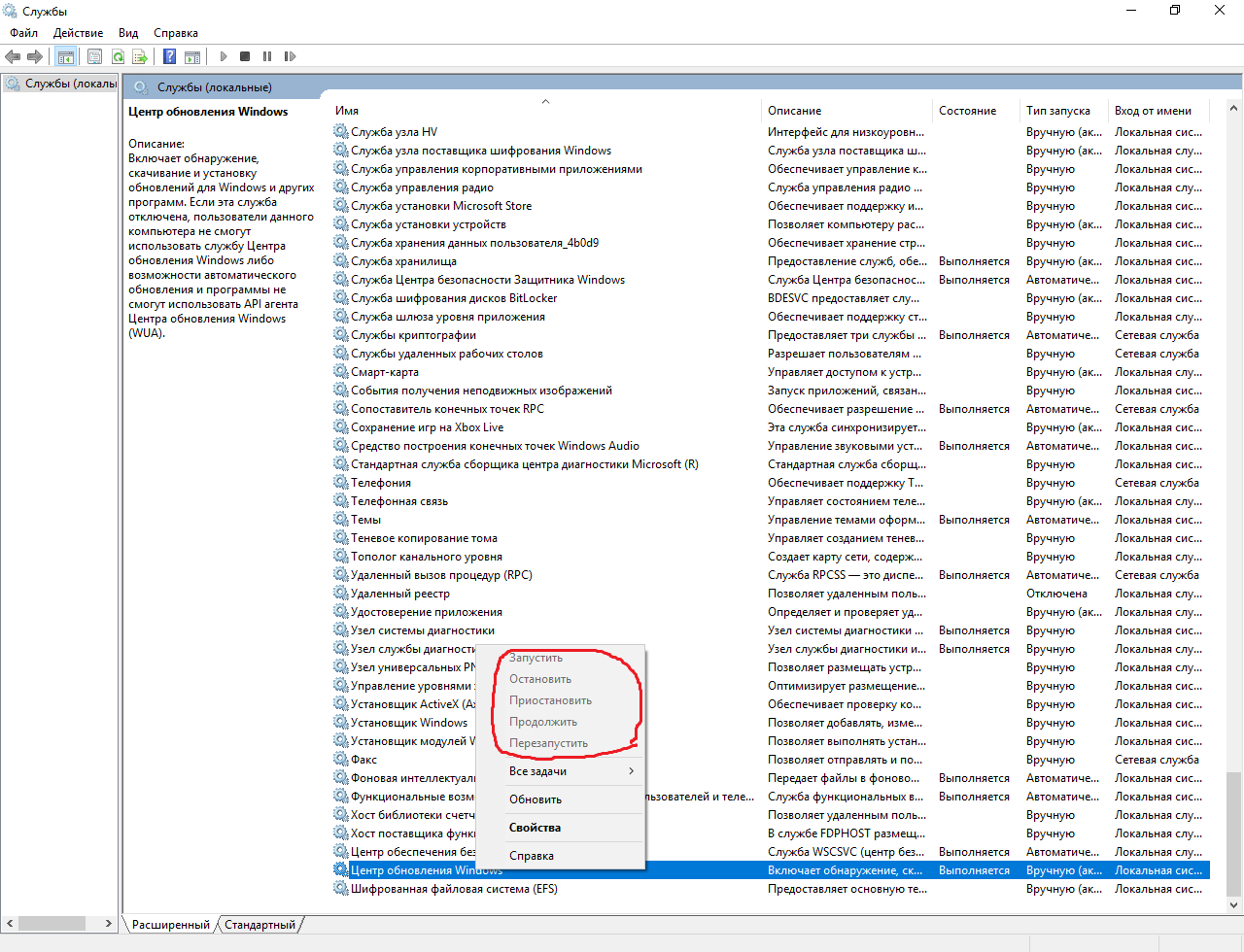Click the Stop service square icon

pos(245,56)
